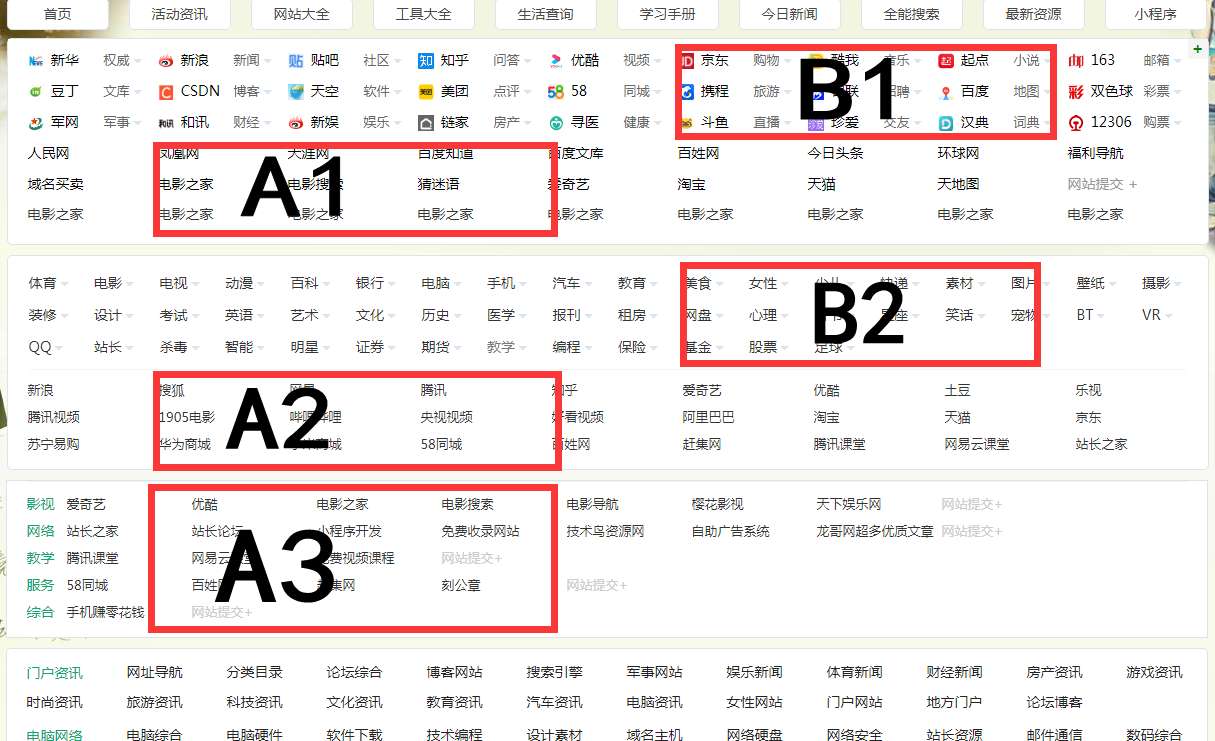
Task: Visit the 今日头条 link
Action: pos(835,154)
